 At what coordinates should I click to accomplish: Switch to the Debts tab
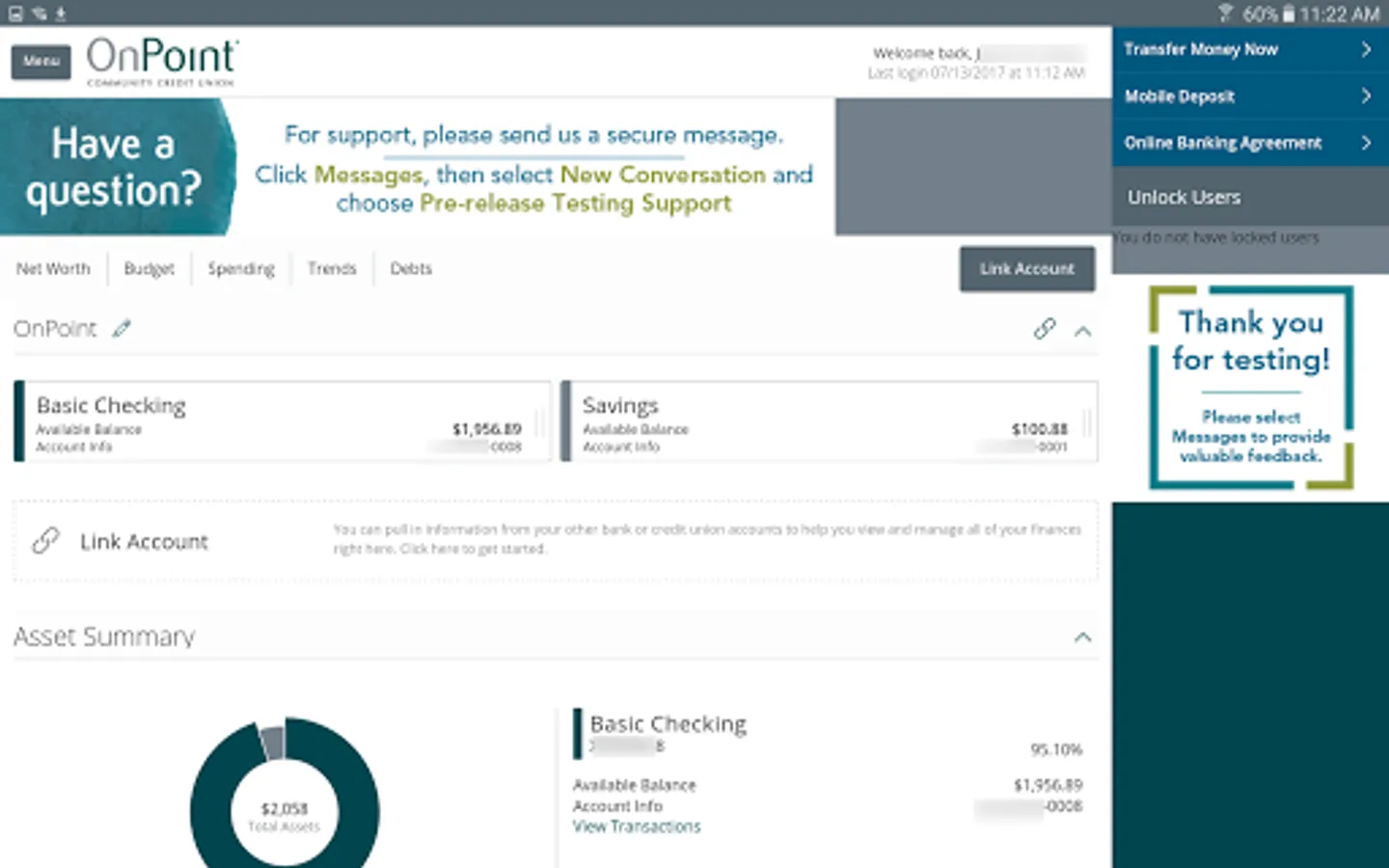click(411, 268)
